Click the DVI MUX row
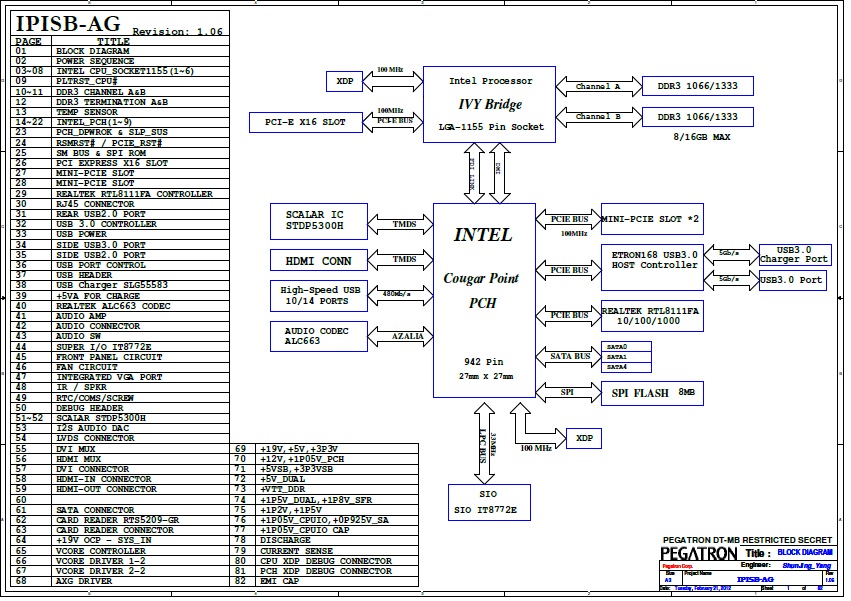851x601 pixels. tap(120, 448)
